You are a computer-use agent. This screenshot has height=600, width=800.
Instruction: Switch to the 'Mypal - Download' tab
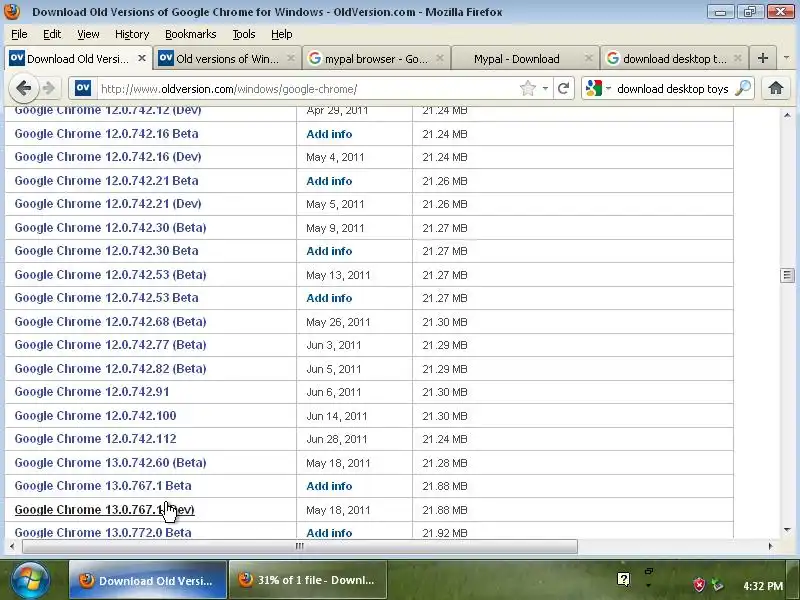(x=524, y=58)
